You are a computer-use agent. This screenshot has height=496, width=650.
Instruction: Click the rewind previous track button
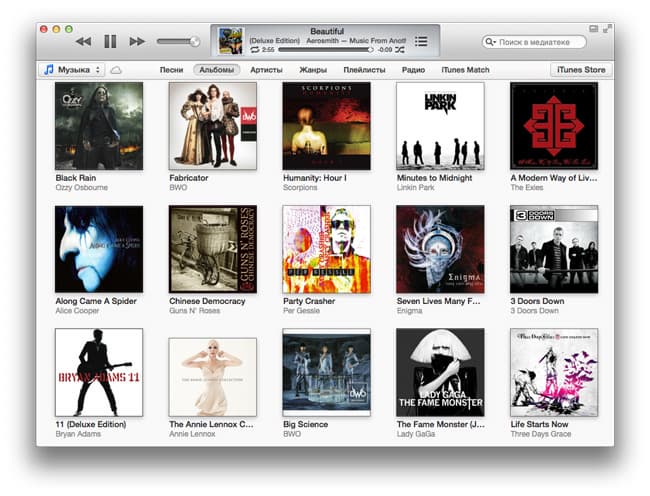pyautogui.click(x=84, y=41)
